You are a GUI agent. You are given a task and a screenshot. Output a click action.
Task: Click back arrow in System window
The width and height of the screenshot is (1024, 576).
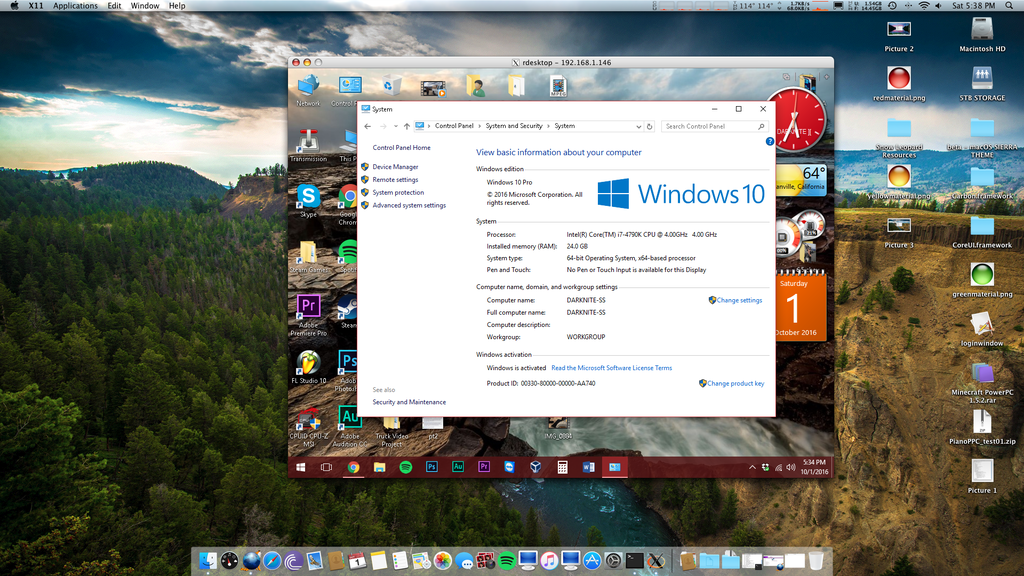[368, 126]
